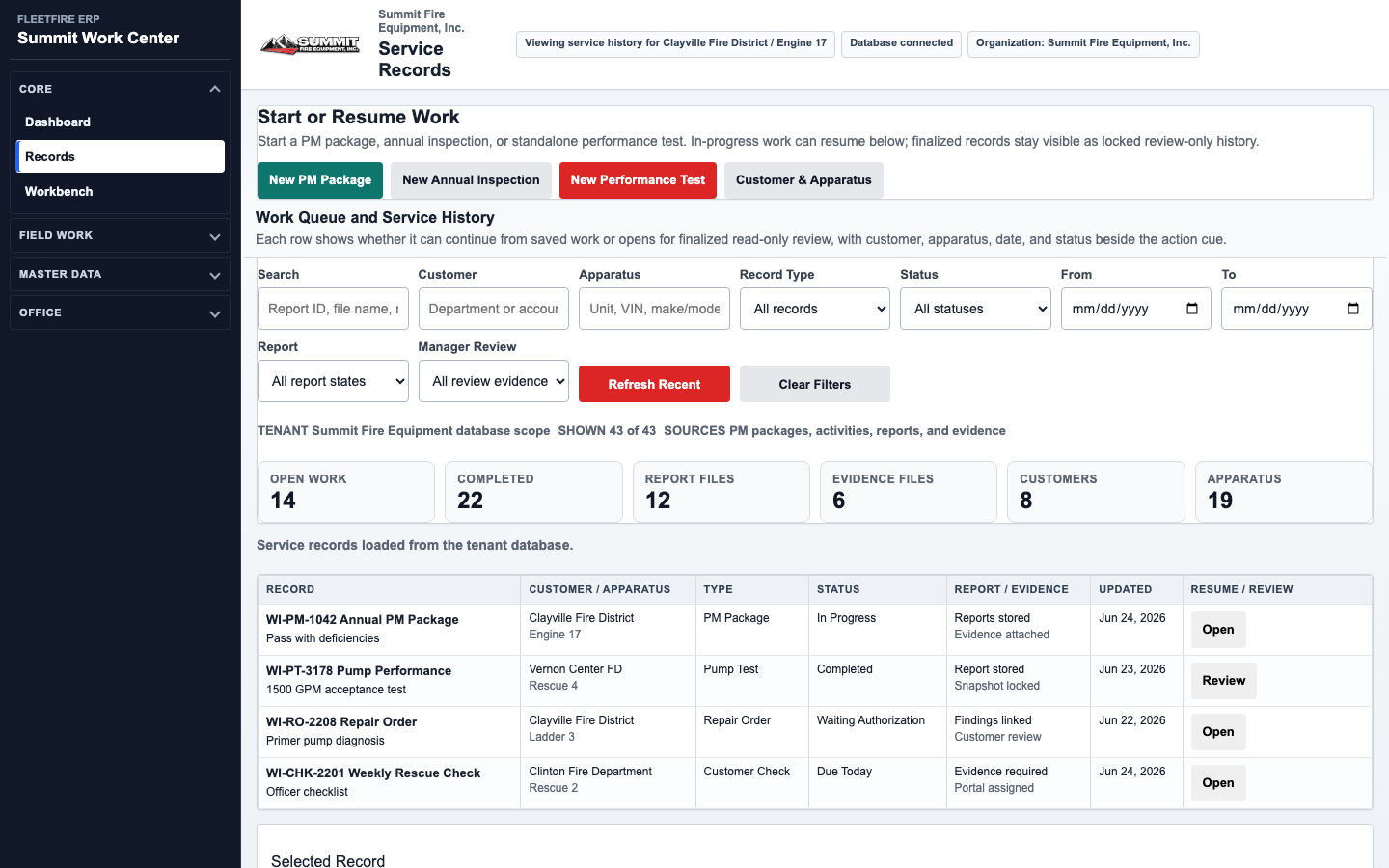Viewport: 1389px width, 868px height.
Task: Click 'Summit Work Center' sidebar title
Action: (x=98, y=39)
